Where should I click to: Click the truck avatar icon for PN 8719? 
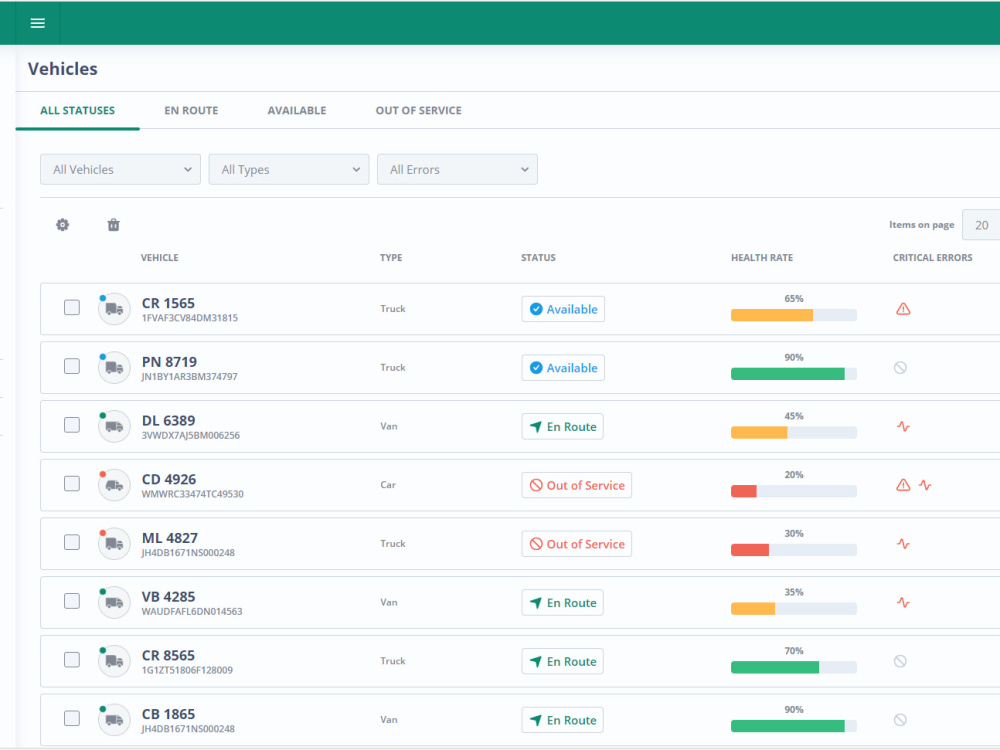(x=114, y=368)
